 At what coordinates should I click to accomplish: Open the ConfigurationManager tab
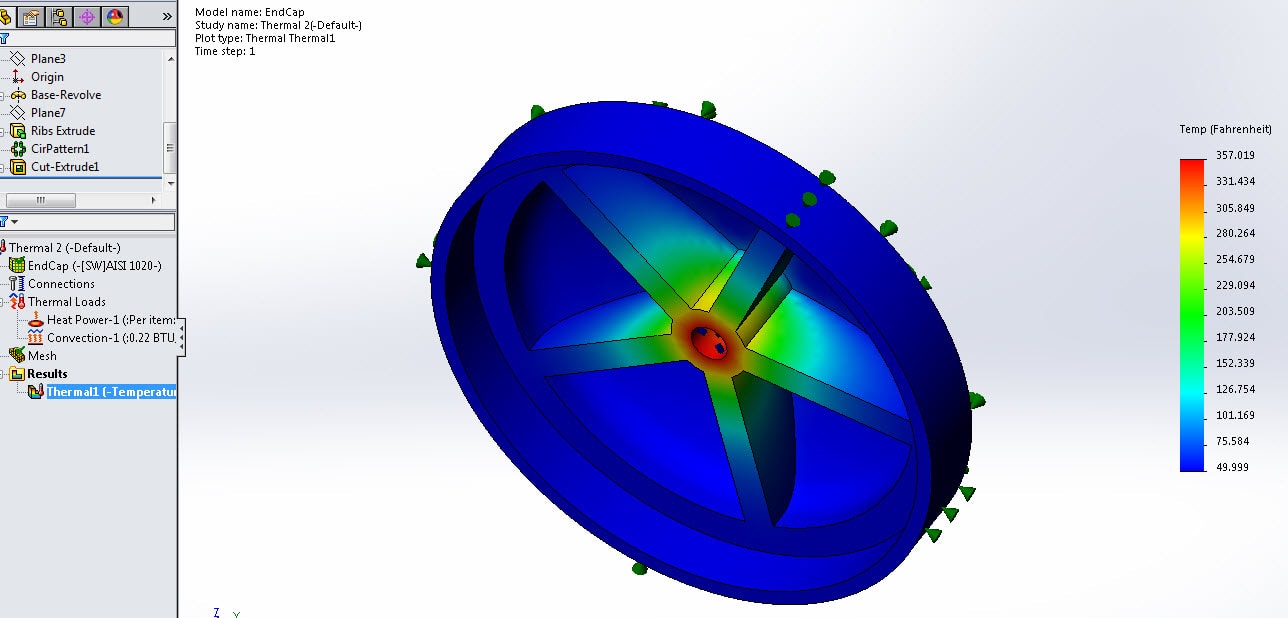[x=59, y=16]
